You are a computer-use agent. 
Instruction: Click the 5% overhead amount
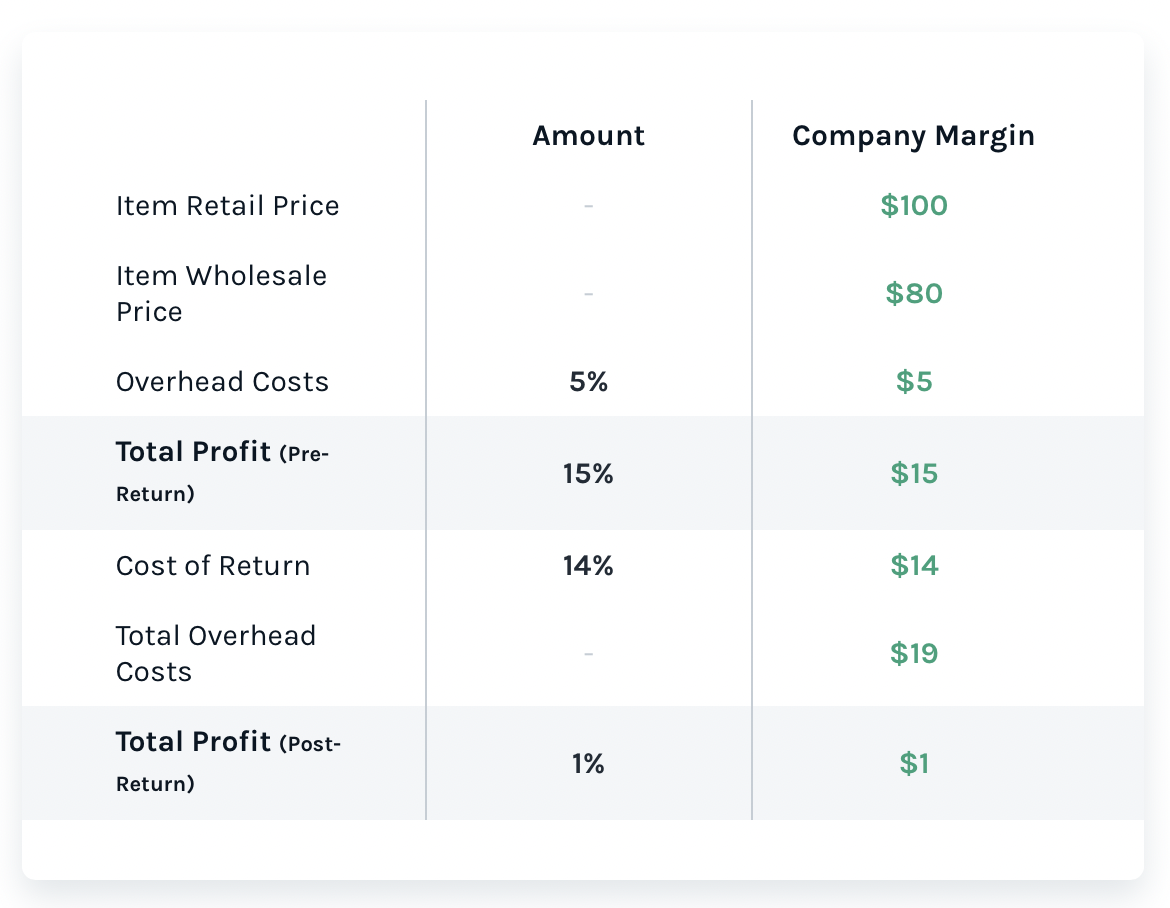pyautogui.click(x=588, y=382)
